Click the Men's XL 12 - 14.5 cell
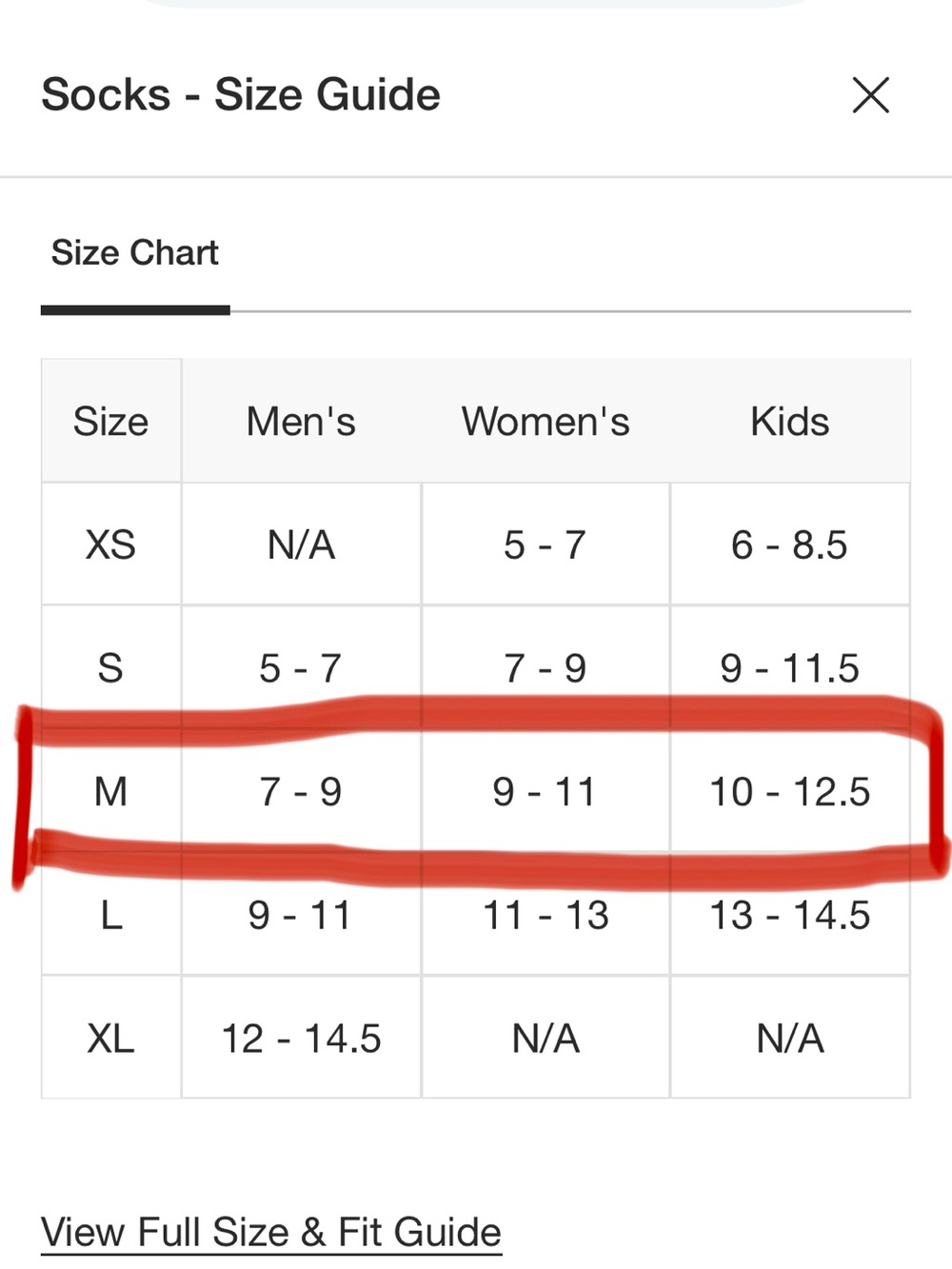Viewport: 952px width, 1269px height. (x=301, y=1038)
